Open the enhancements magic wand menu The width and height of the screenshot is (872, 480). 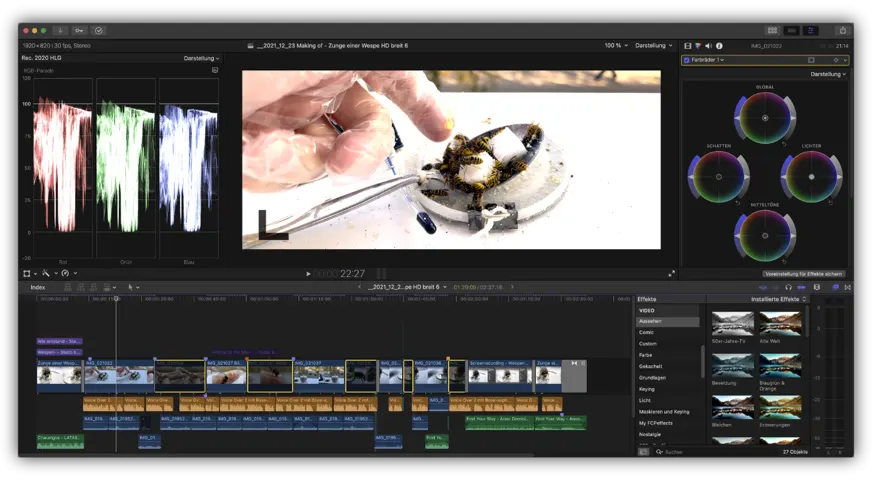pyautogui.click(x=49, y=273)
